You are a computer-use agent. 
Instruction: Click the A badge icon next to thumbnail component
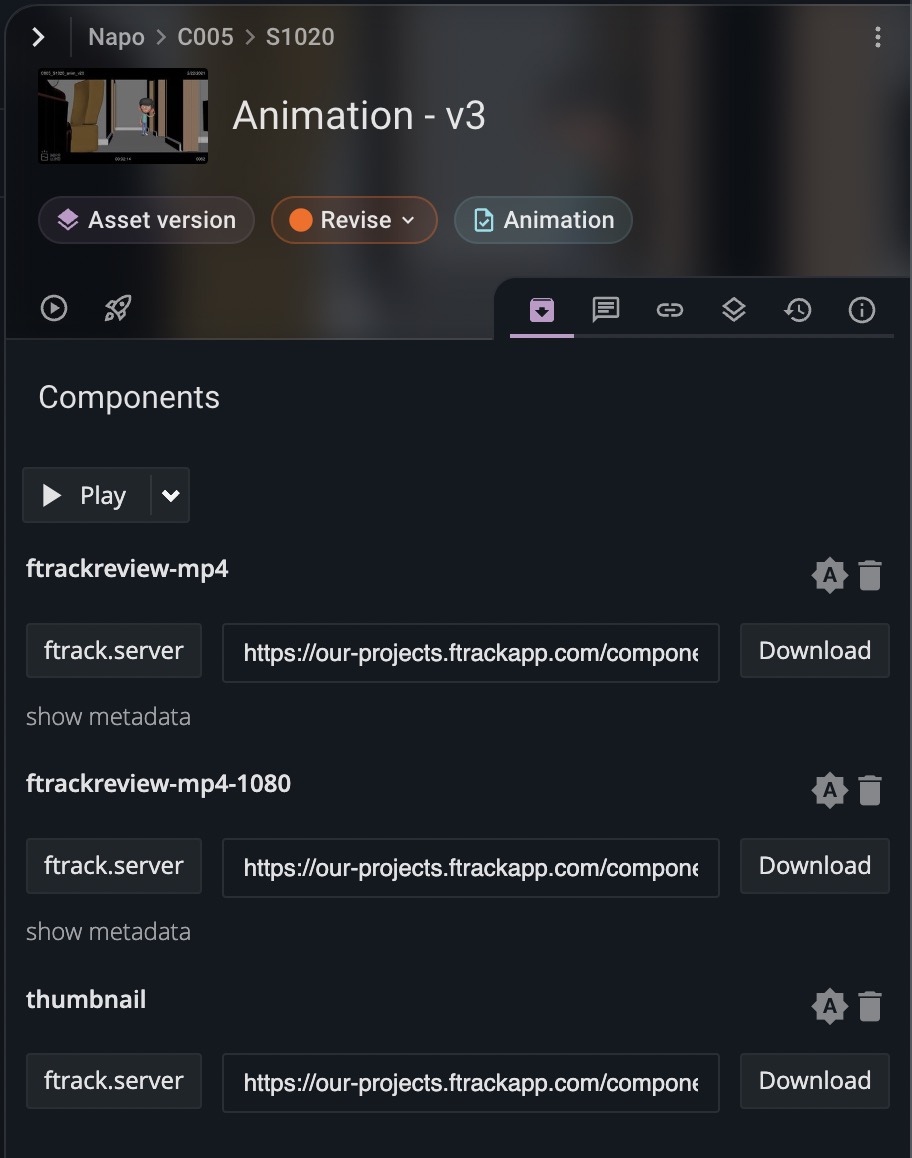point(829,1006)
